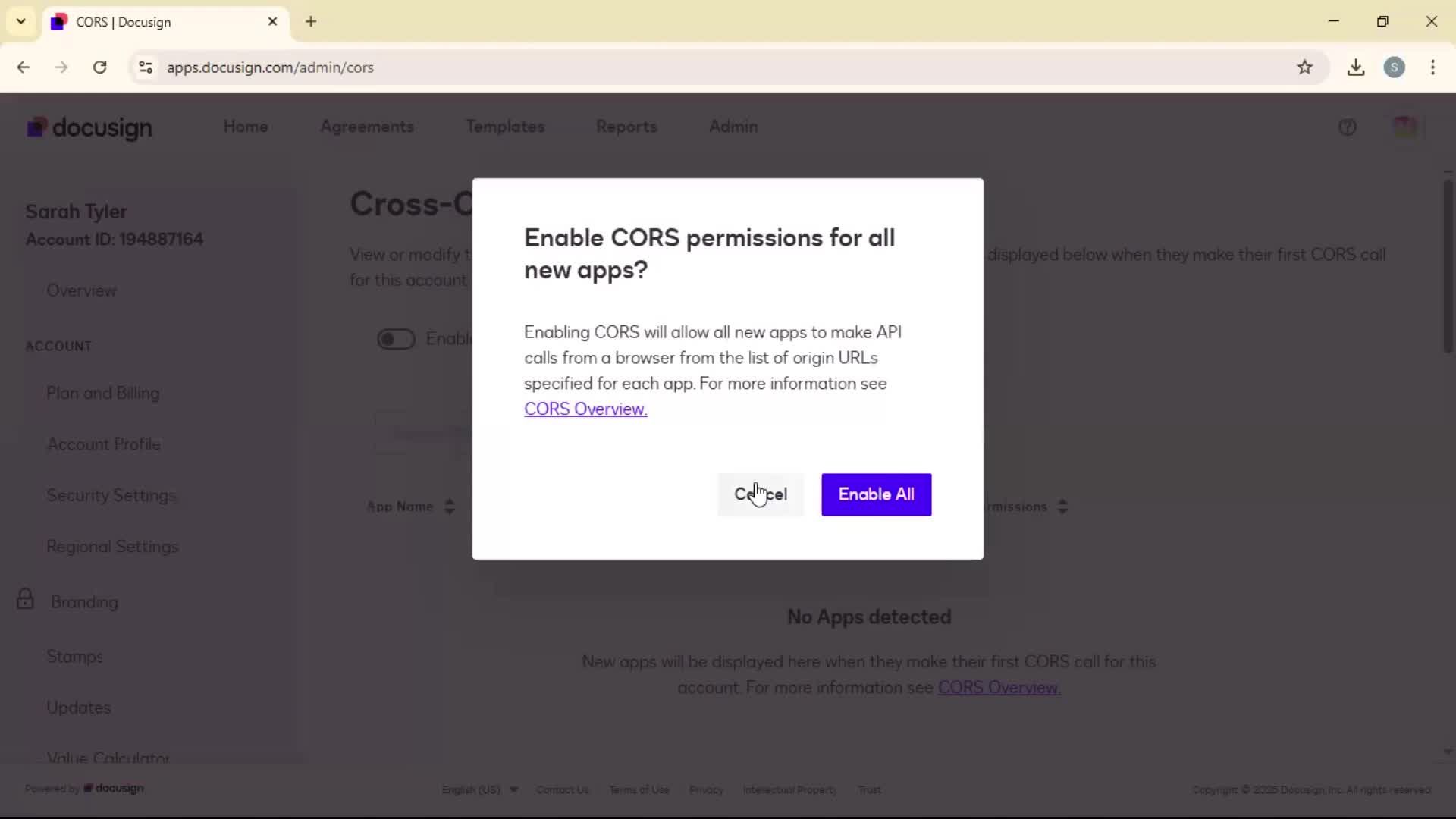Open CORS Overview link under No Apps detected
The width and height of the screenshot is (1456, 819).
click(999, 687)
